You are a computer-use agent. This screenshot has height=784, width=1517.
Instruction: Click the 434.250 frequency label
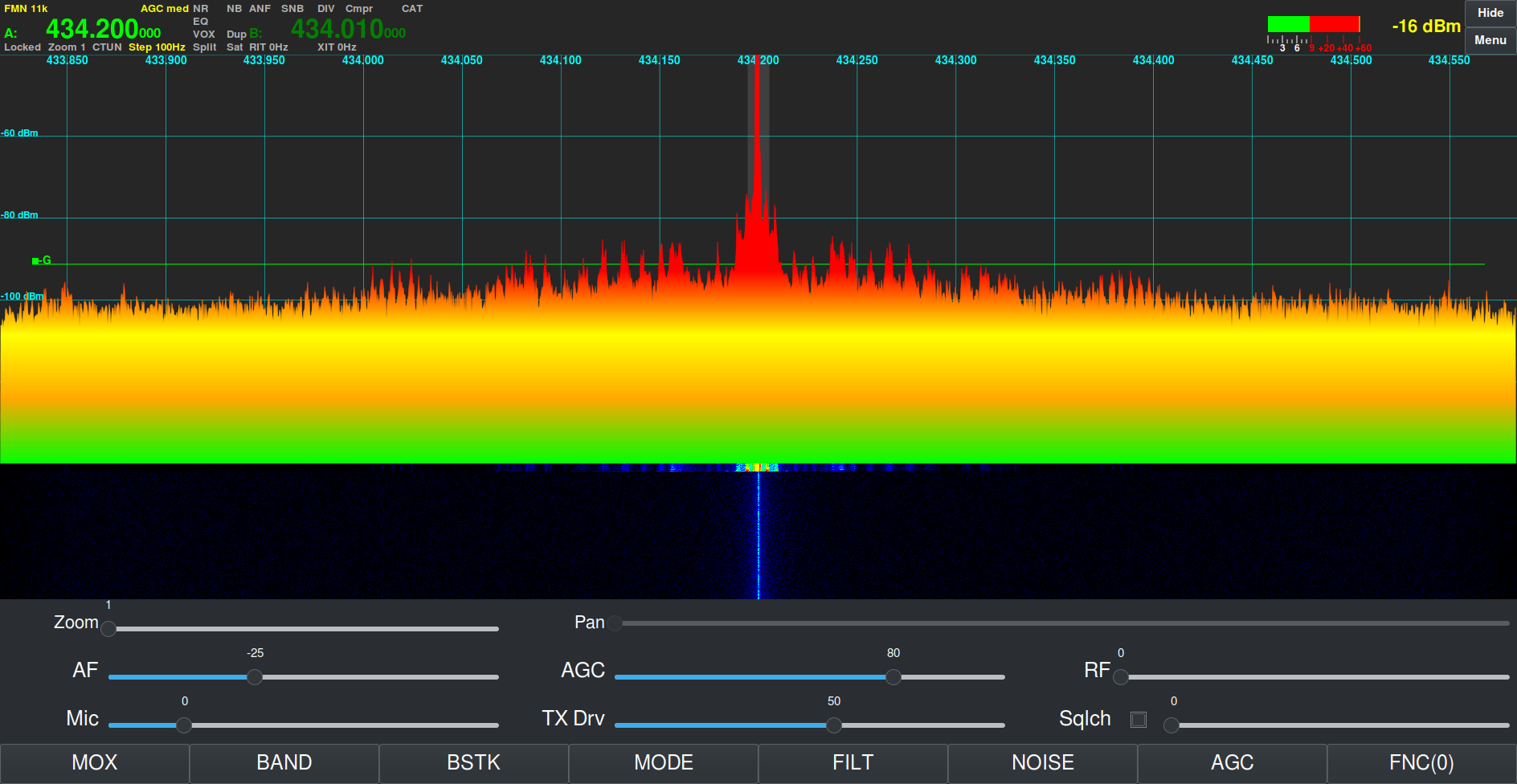[x=857, y=60]
